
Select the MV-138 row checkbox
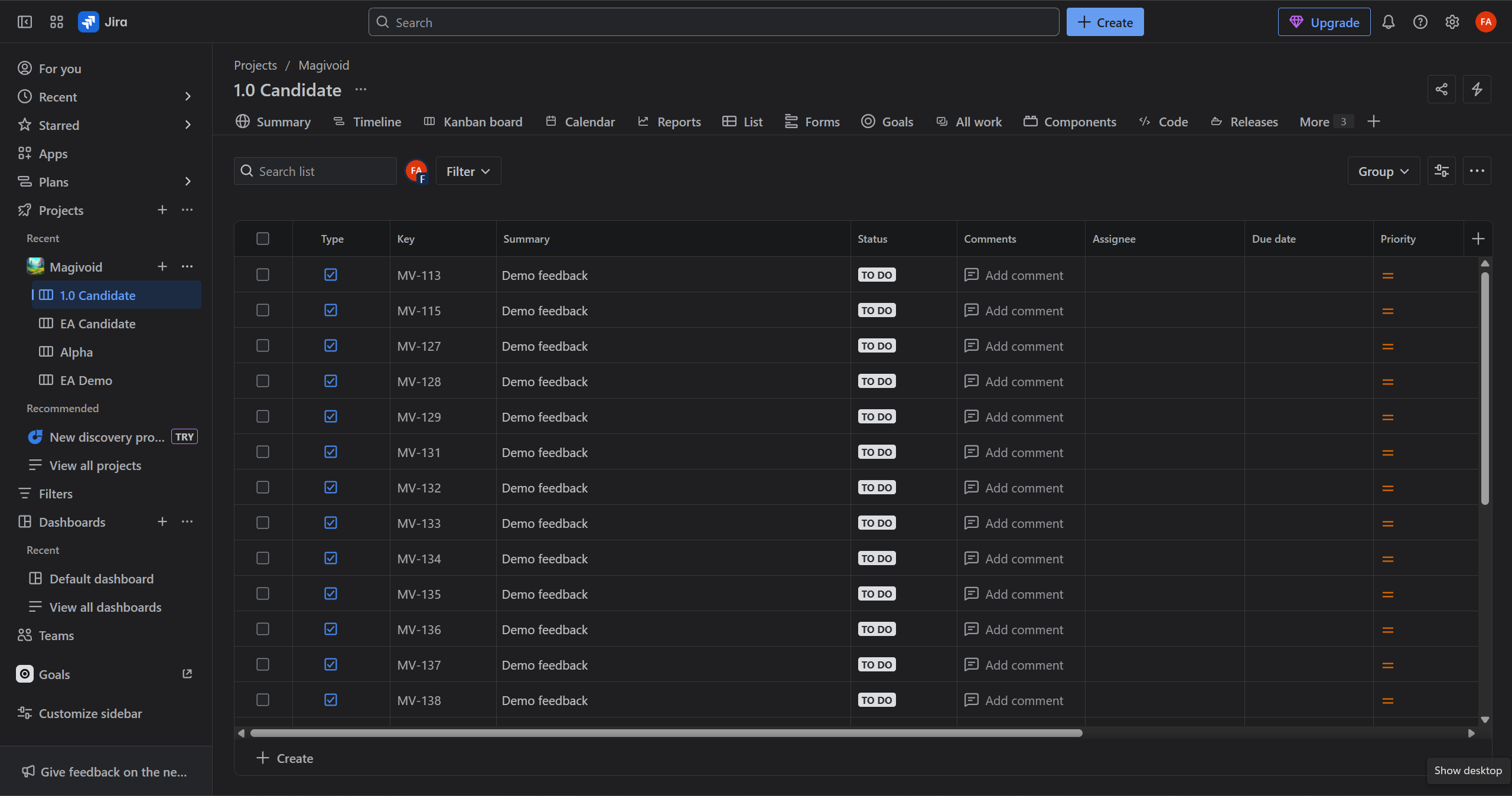pos(263,700)
